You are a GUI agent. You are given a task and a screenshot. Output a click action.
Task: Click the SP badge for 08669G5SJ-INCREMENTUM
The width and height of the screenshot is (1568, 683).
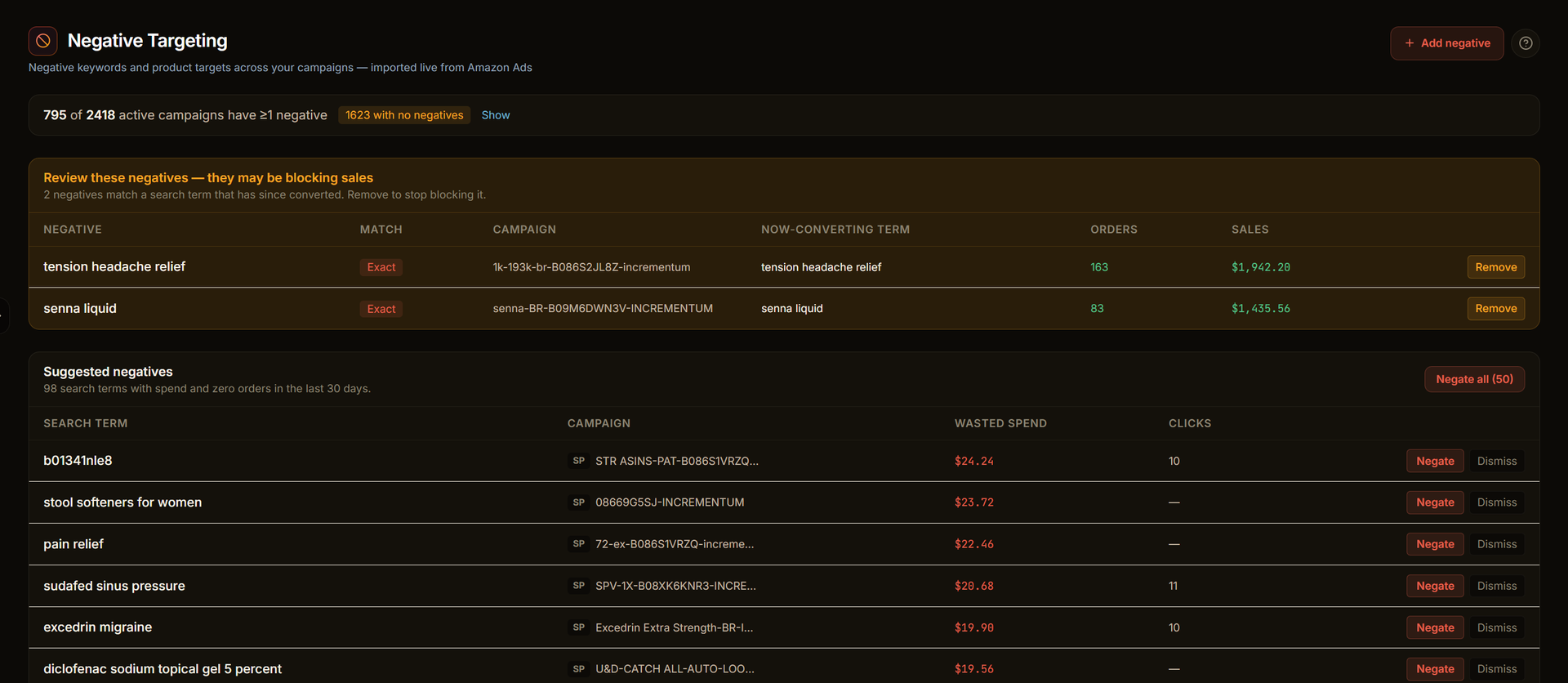coord(579,502)
